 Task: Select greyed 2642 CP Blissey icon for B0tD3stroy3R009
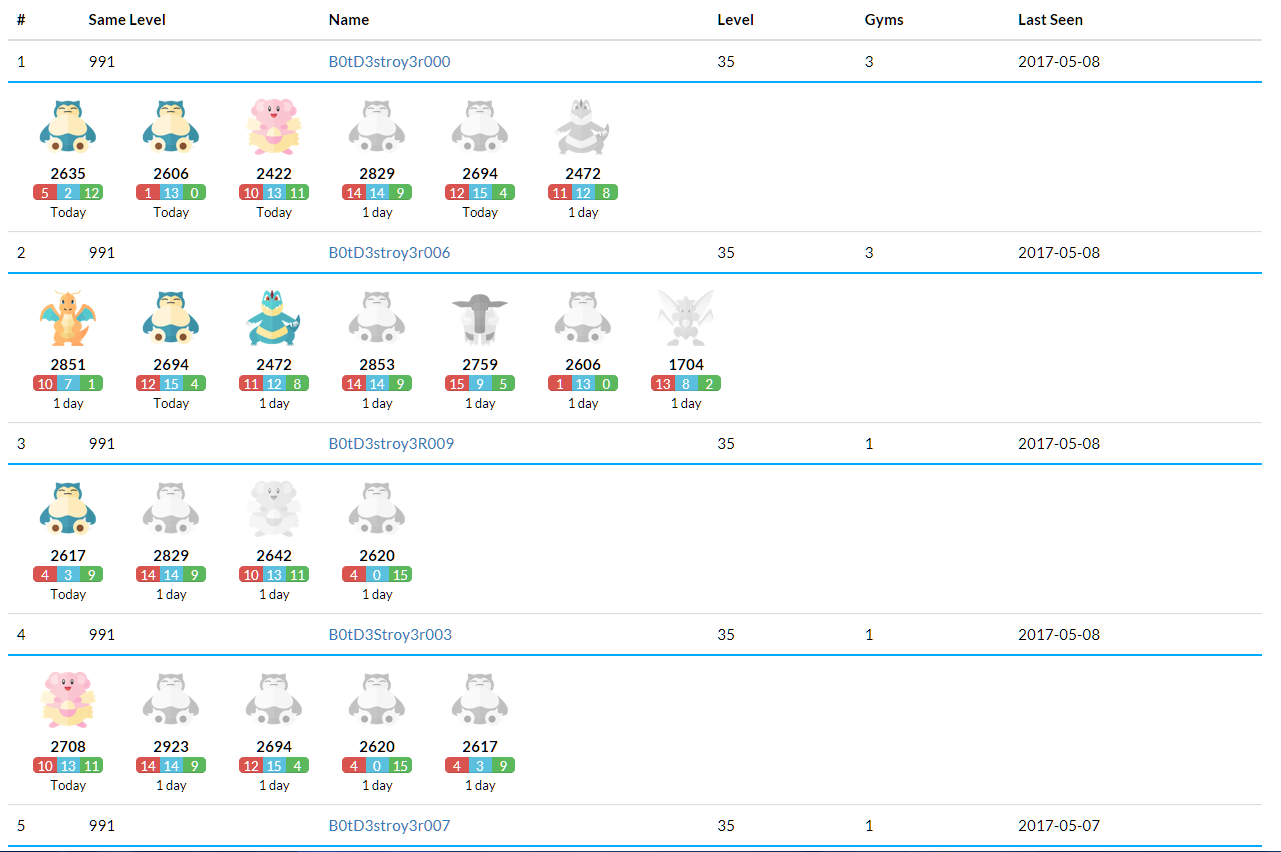coord(274,508)
